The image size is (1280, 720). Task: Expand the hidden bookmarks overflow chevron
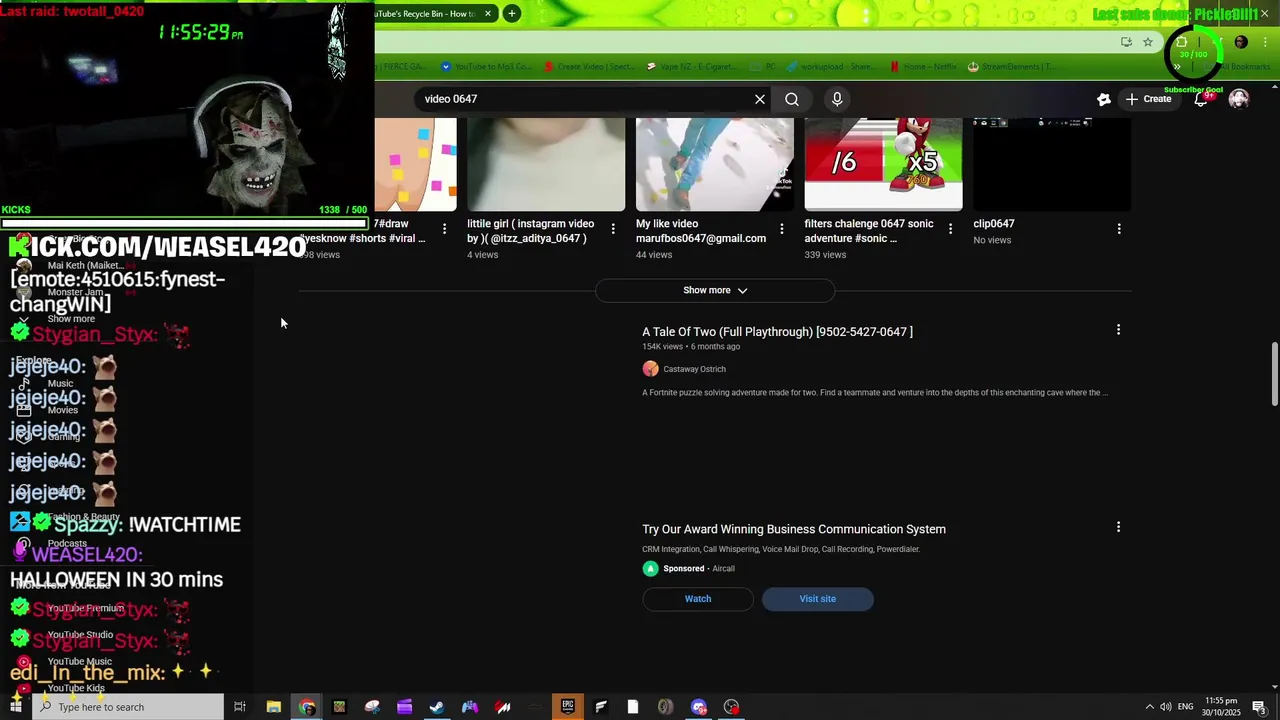point(1177,67)
